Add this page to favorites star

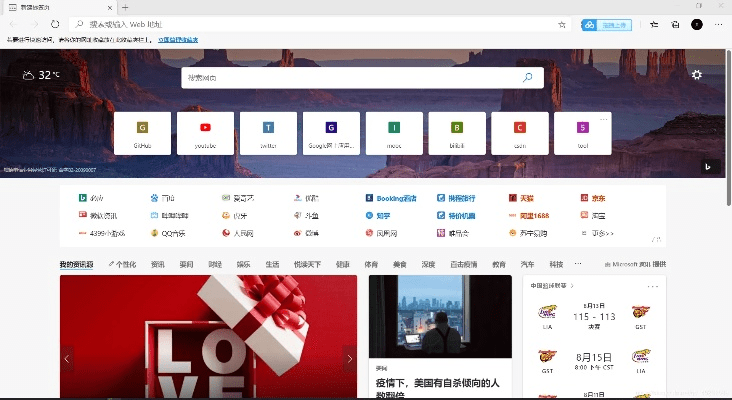point(562,24)
